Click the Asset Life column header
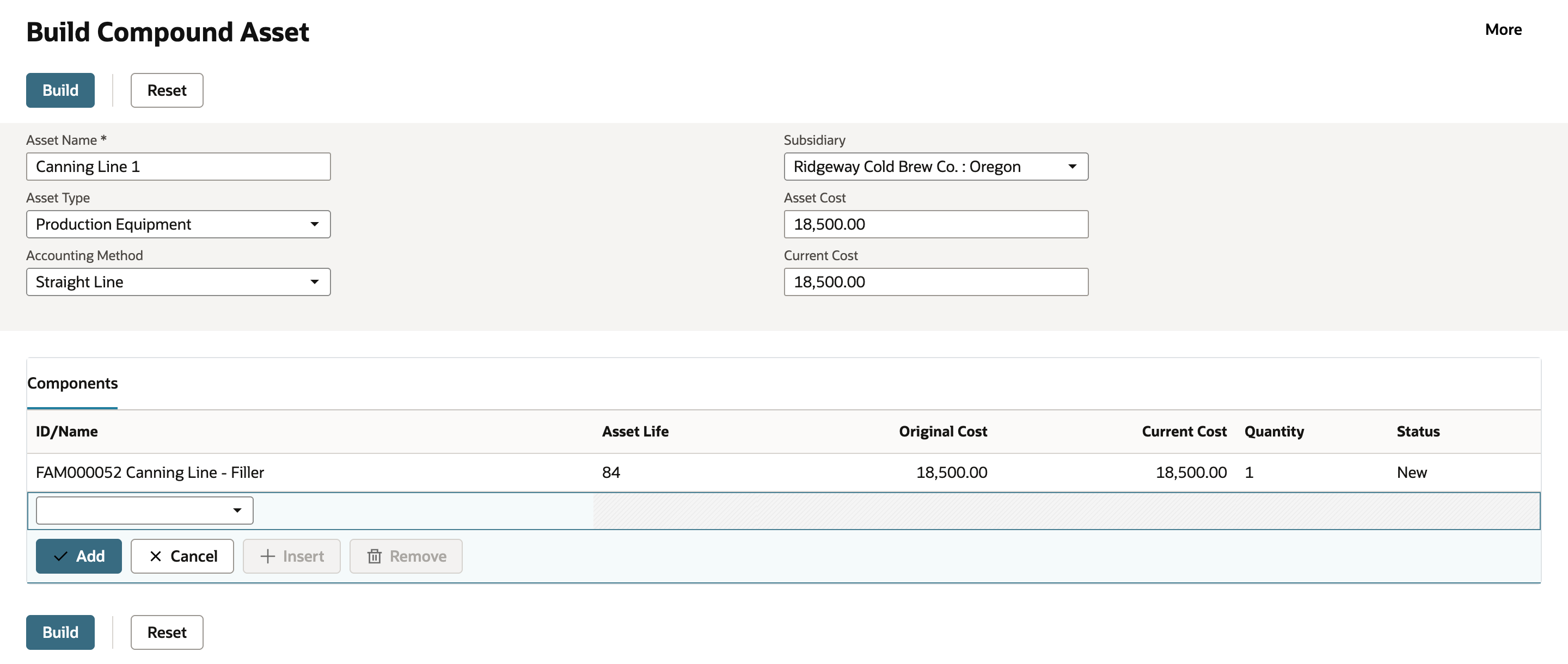Screen dimensions: 1568x664 [635, 431]
